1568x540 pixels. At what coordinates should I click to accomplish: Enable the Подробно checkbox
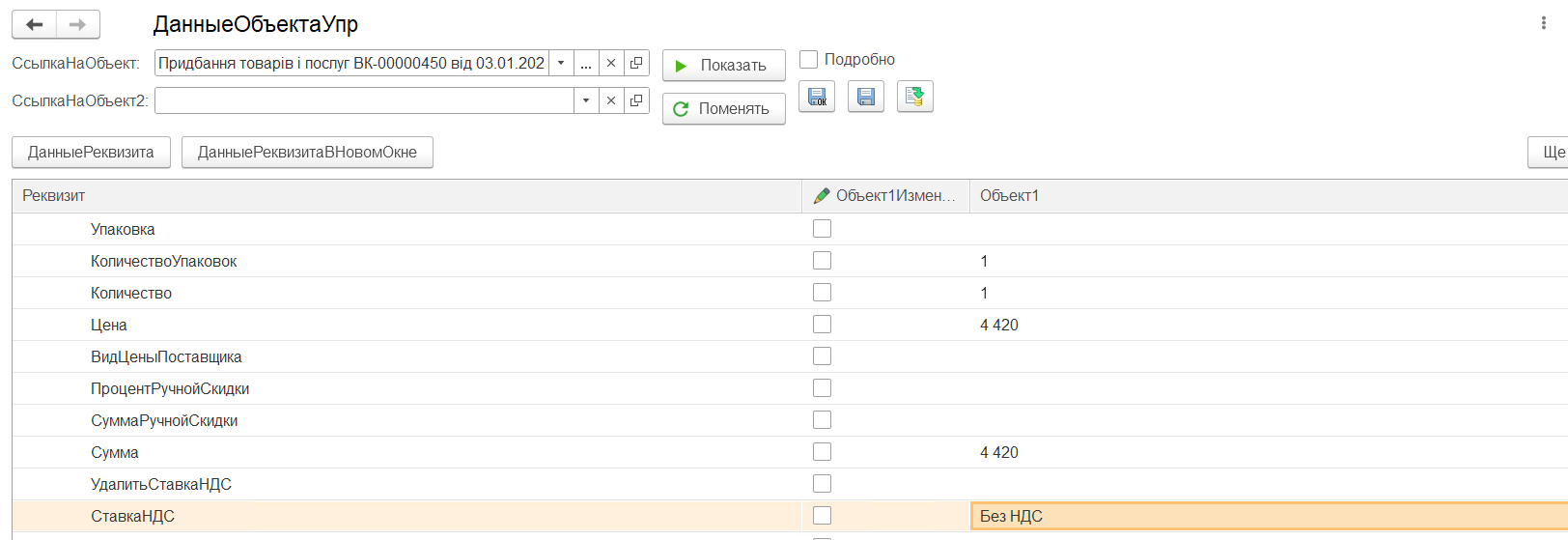(809, 60)
